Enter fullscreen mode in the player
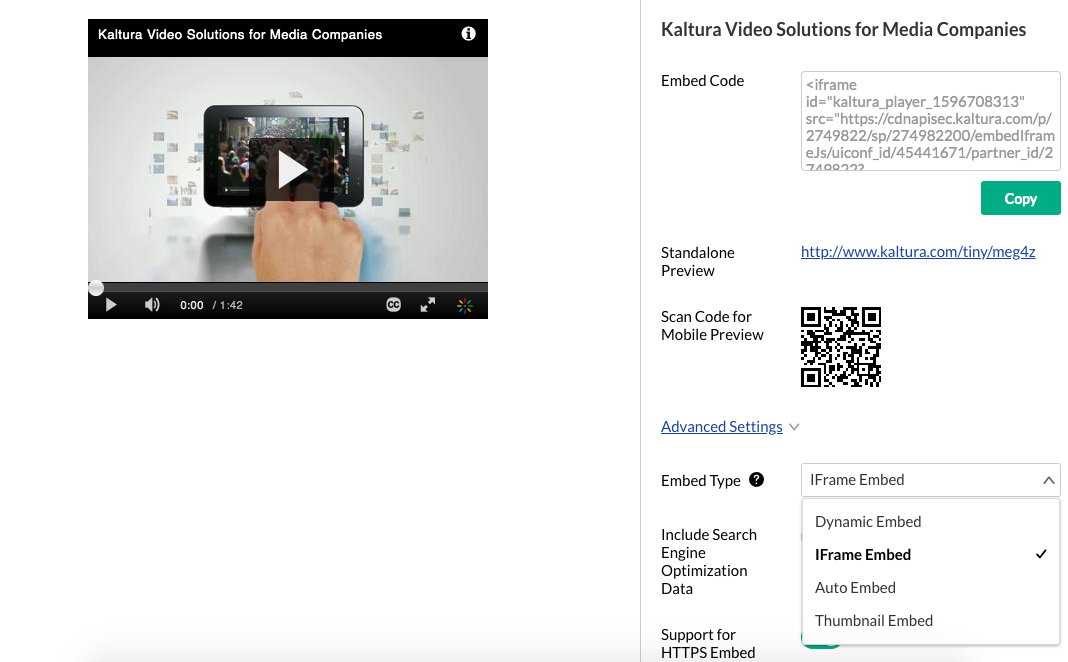 [428, 305]
